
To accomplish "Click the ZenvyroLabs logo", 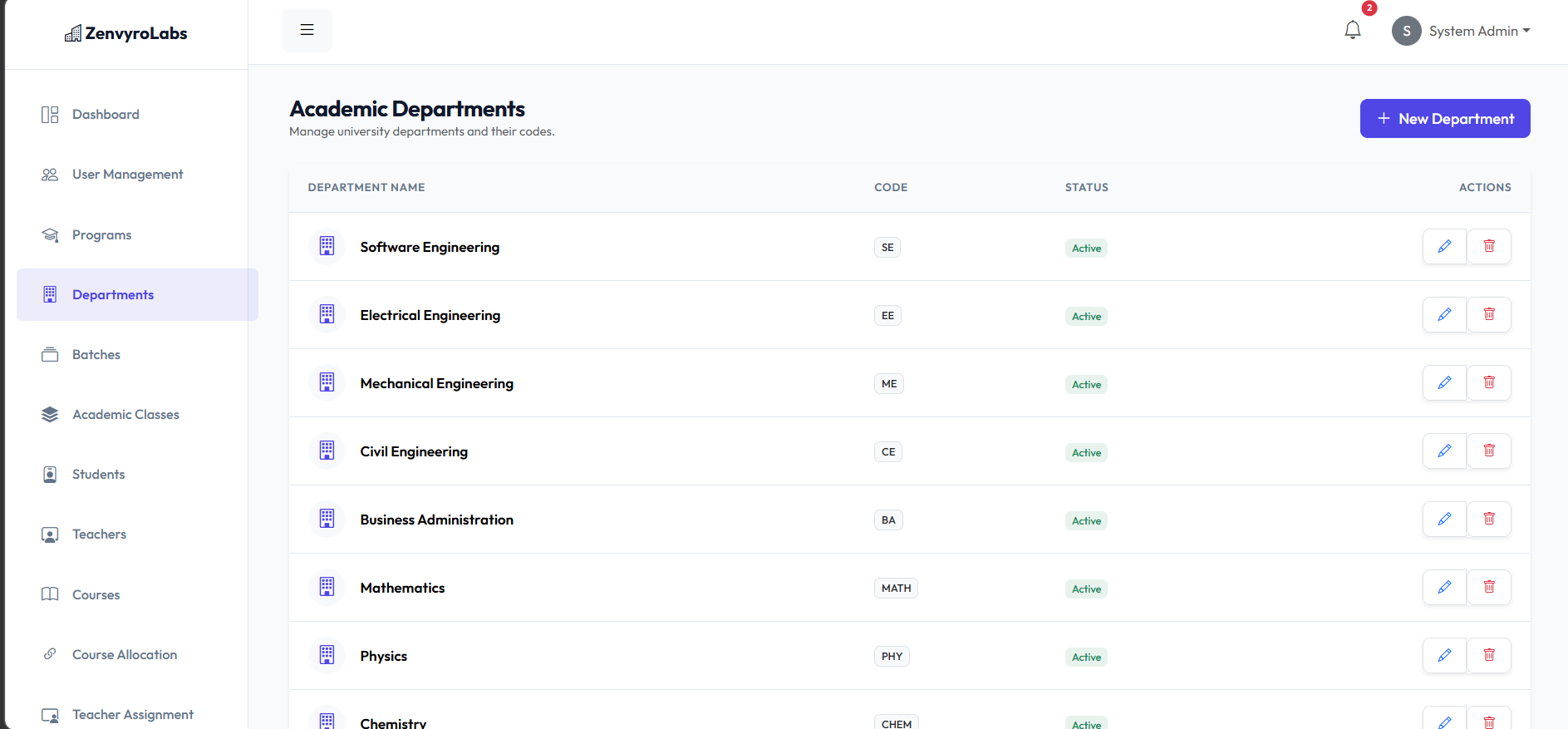I will pos(126,34).
